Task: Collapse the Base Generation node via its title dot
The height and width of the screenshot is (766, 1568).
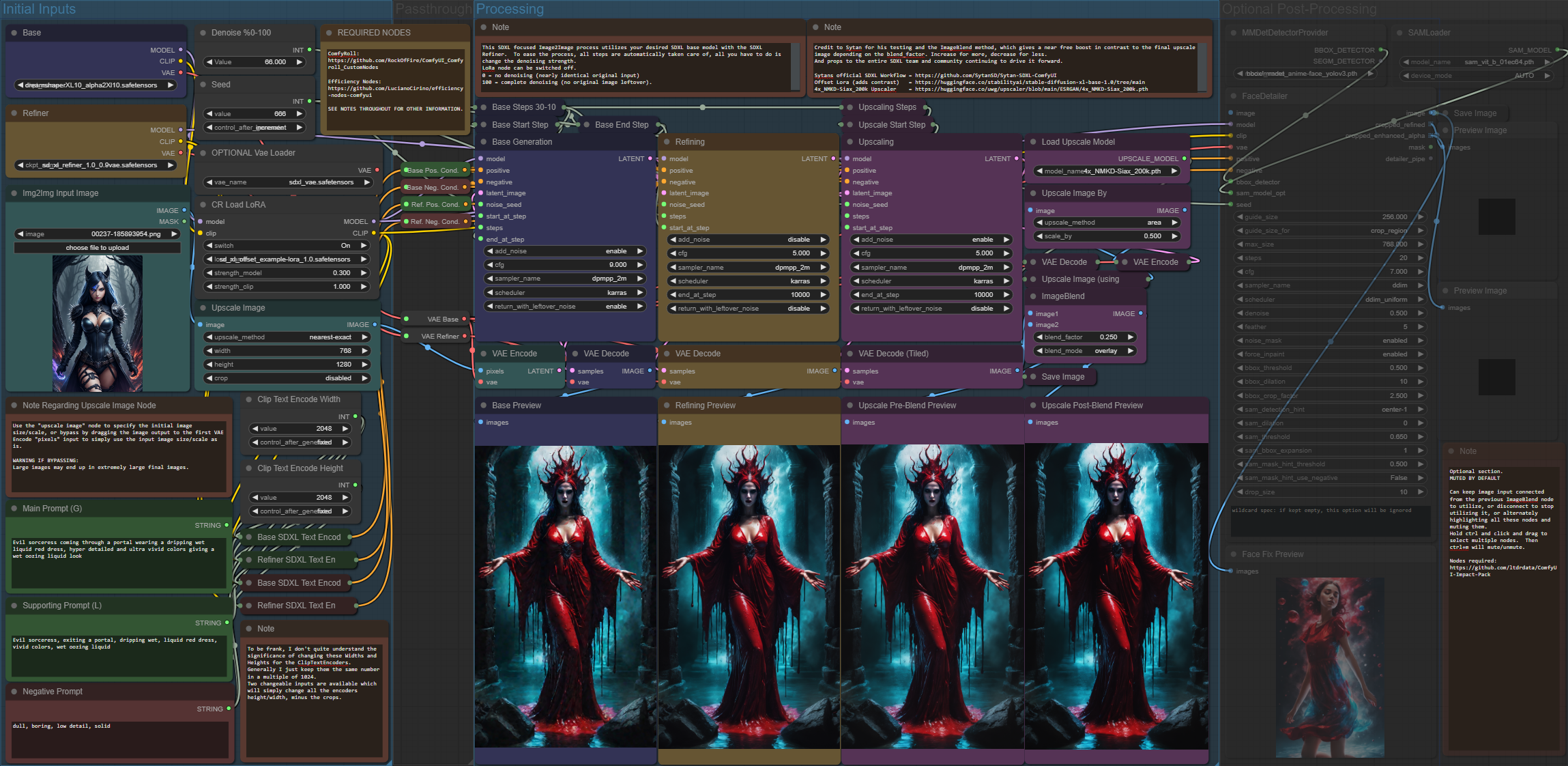Action: tap(482, 142)
